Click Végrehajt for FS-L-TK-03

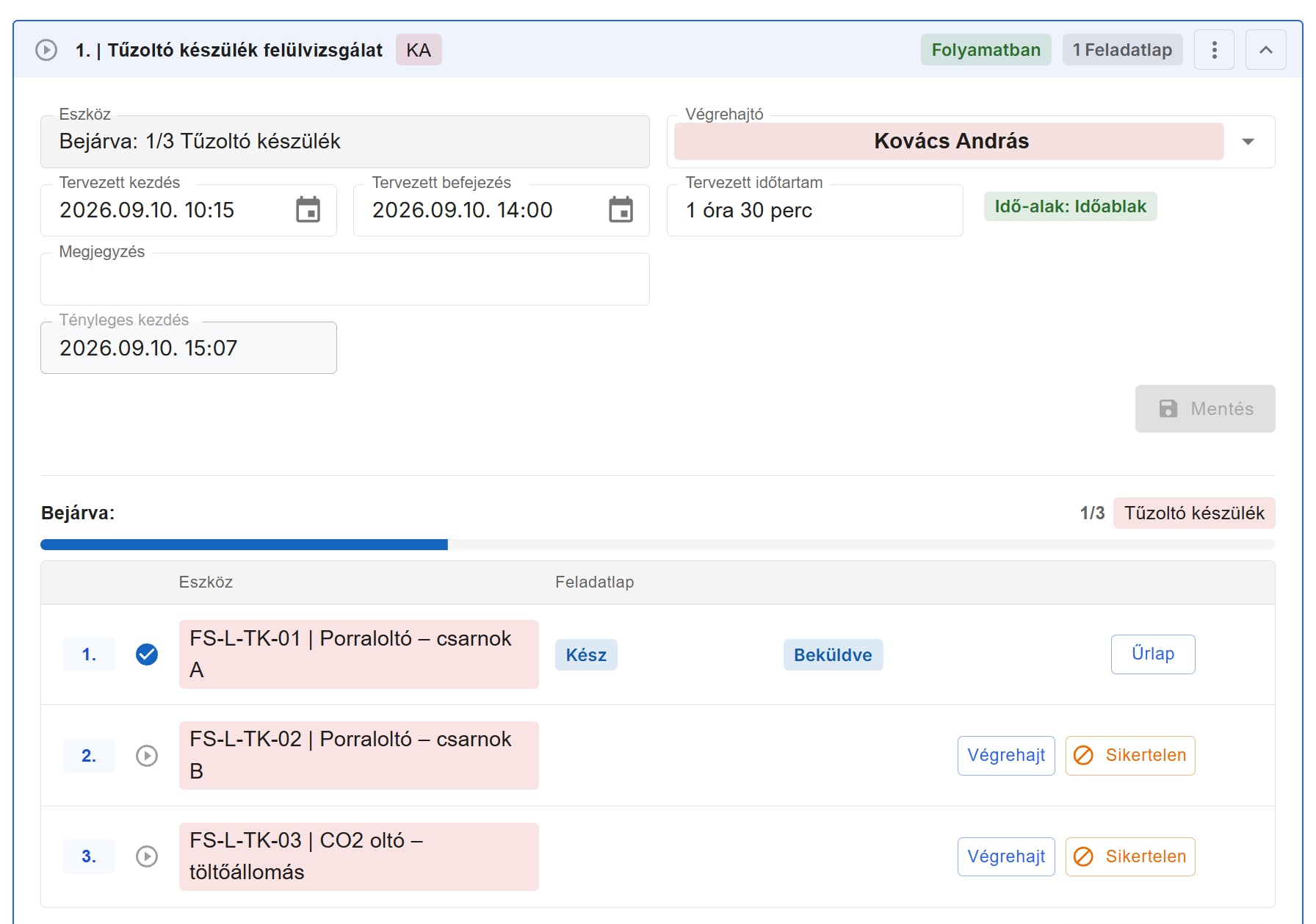point(1006,856)
